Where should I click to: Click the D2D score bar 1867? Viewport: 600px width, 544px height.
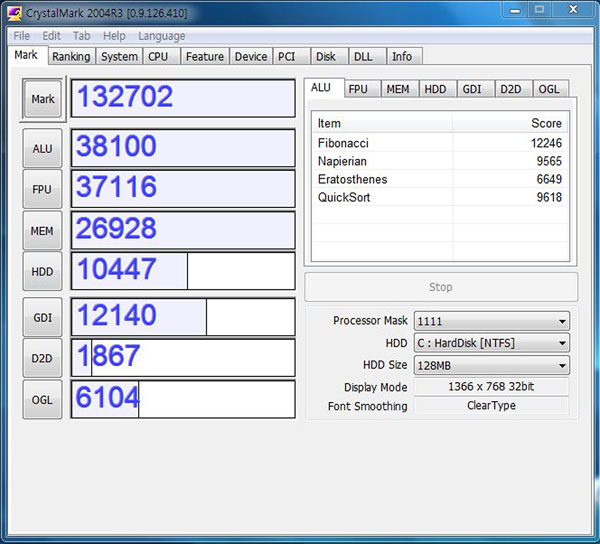click(183, 358)
